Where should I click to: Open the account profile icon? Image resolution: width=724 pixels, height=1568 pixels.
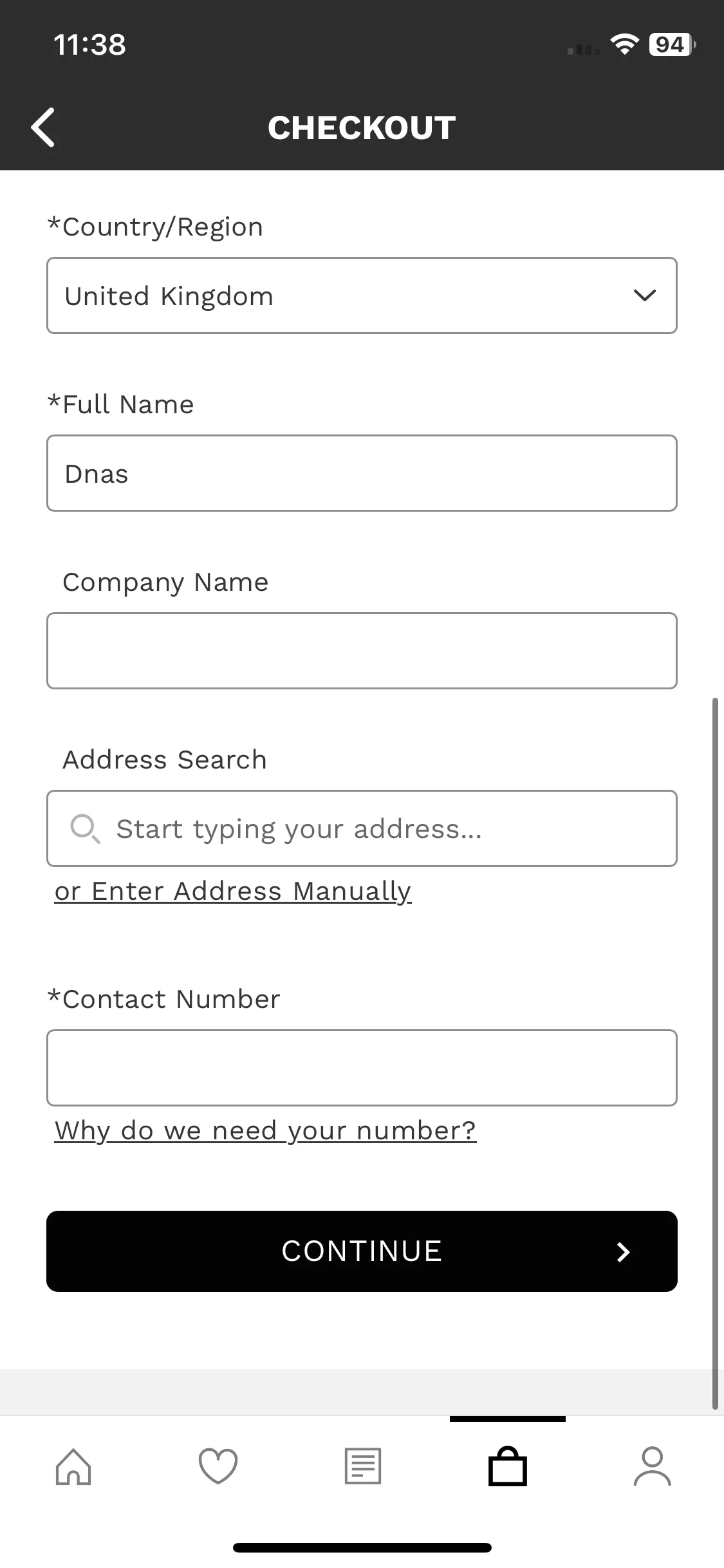click(x=652, y=1466)
